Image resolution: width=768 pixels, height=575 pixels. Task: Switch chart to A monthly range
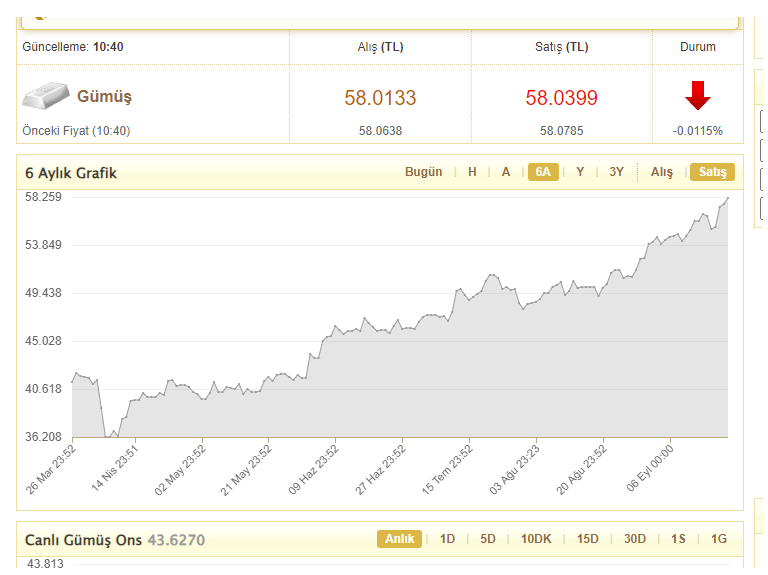pos(506,172)
